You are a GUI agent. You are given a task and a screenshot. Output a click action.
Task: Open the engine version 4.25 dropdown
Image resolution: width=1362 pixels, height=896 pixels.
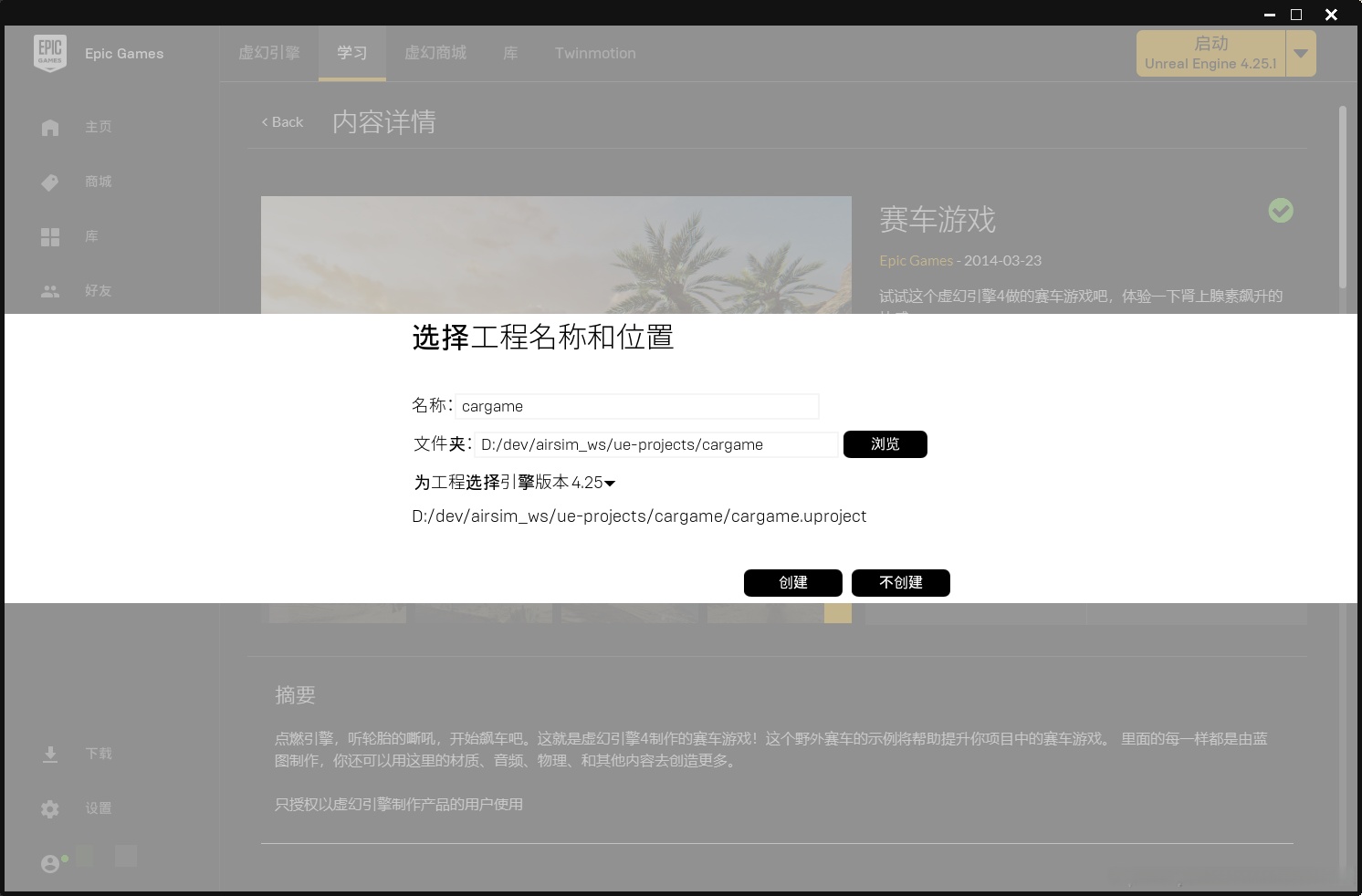612,483
